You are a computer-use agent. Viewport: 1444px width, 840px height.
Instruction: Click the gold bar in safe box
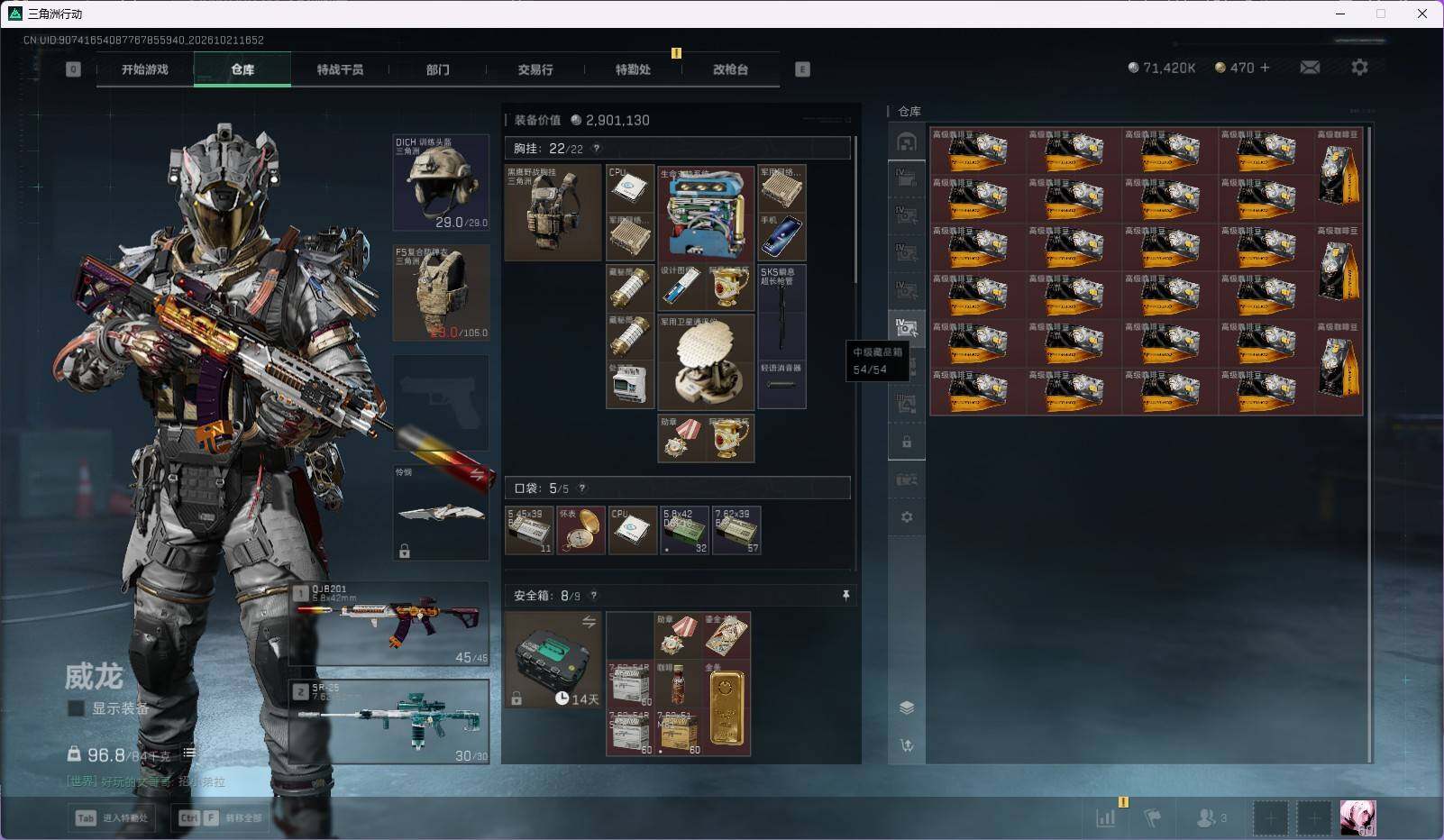tap(726, 708)
